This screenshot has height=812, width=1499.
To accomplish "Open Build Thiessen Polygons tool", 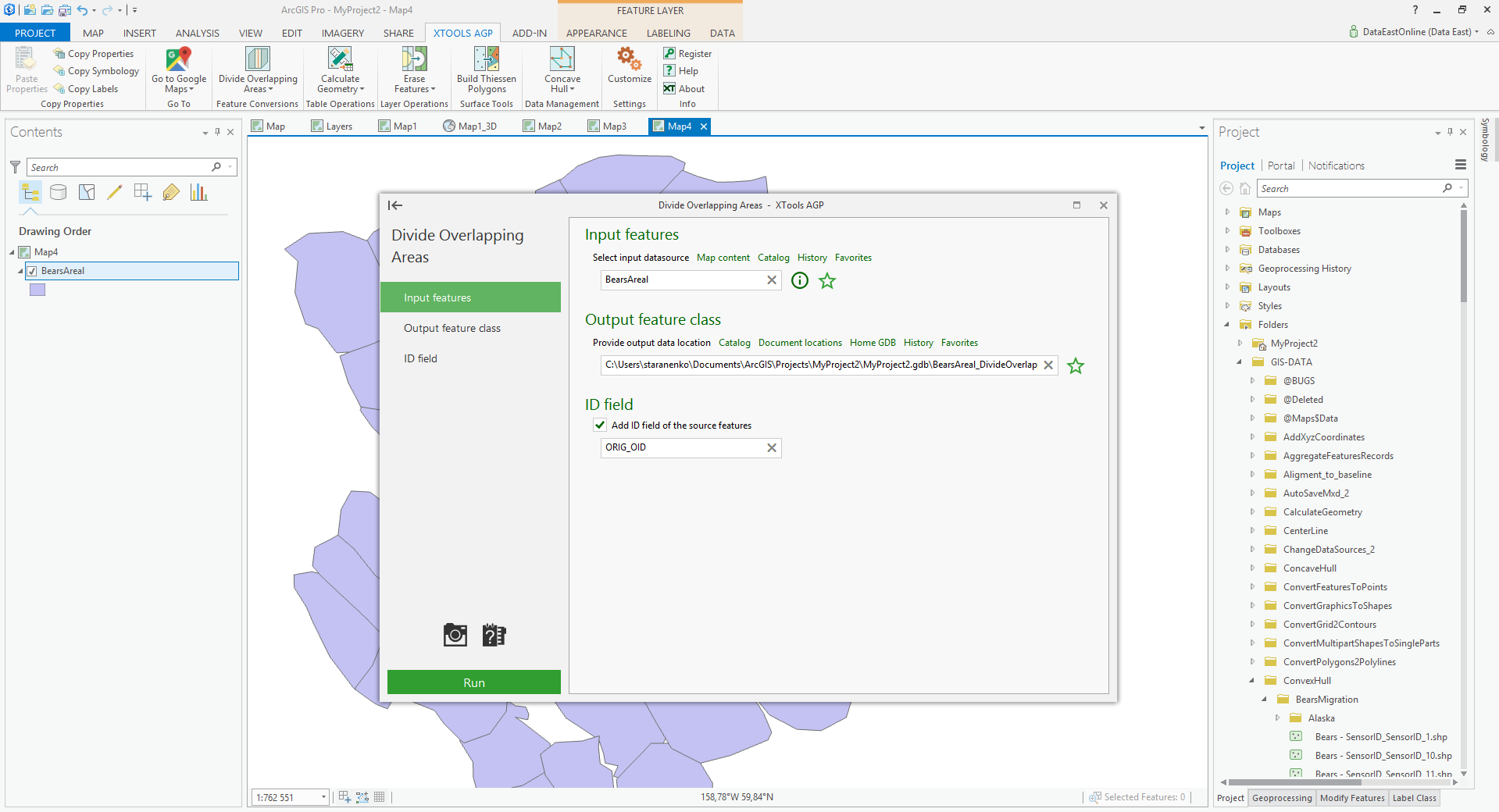I will [x=487, y=70].
